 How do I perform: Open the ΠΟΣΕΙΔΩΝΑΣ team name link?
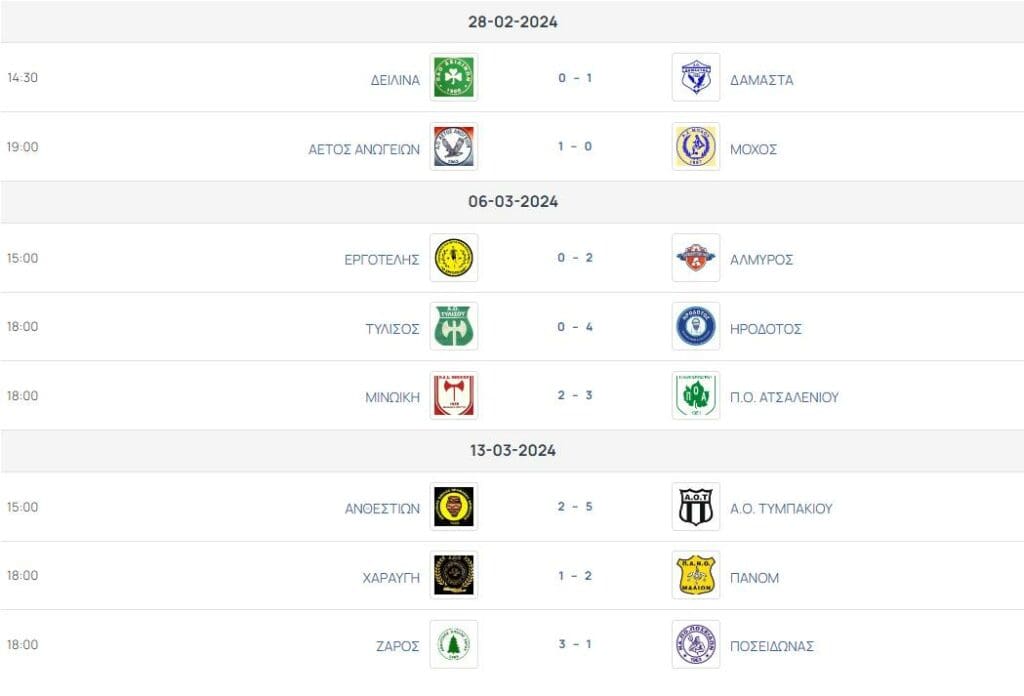pos(772,646)
